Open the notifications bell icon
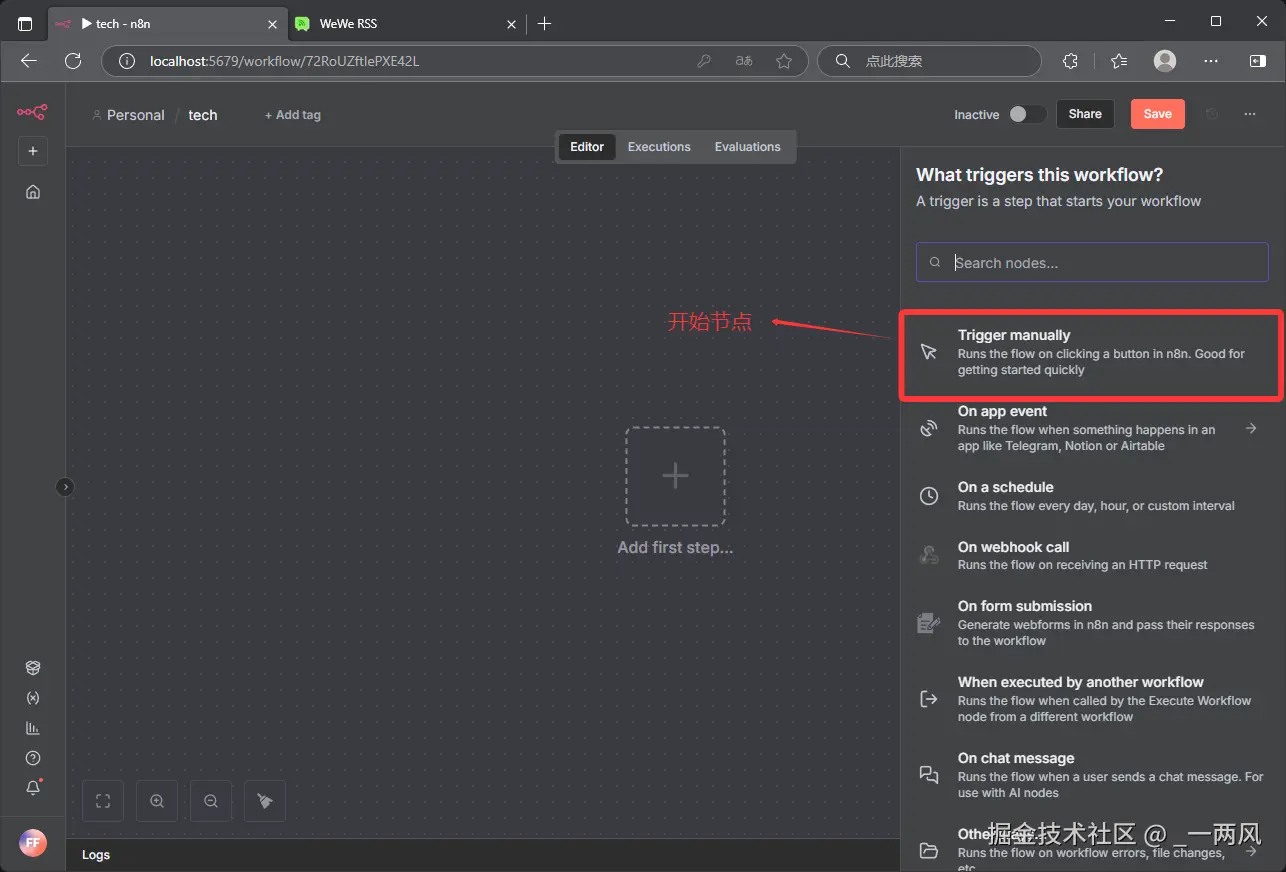The height and width of the screenshot is (872, 1286). pyautogui.click(x=33, y=788)
